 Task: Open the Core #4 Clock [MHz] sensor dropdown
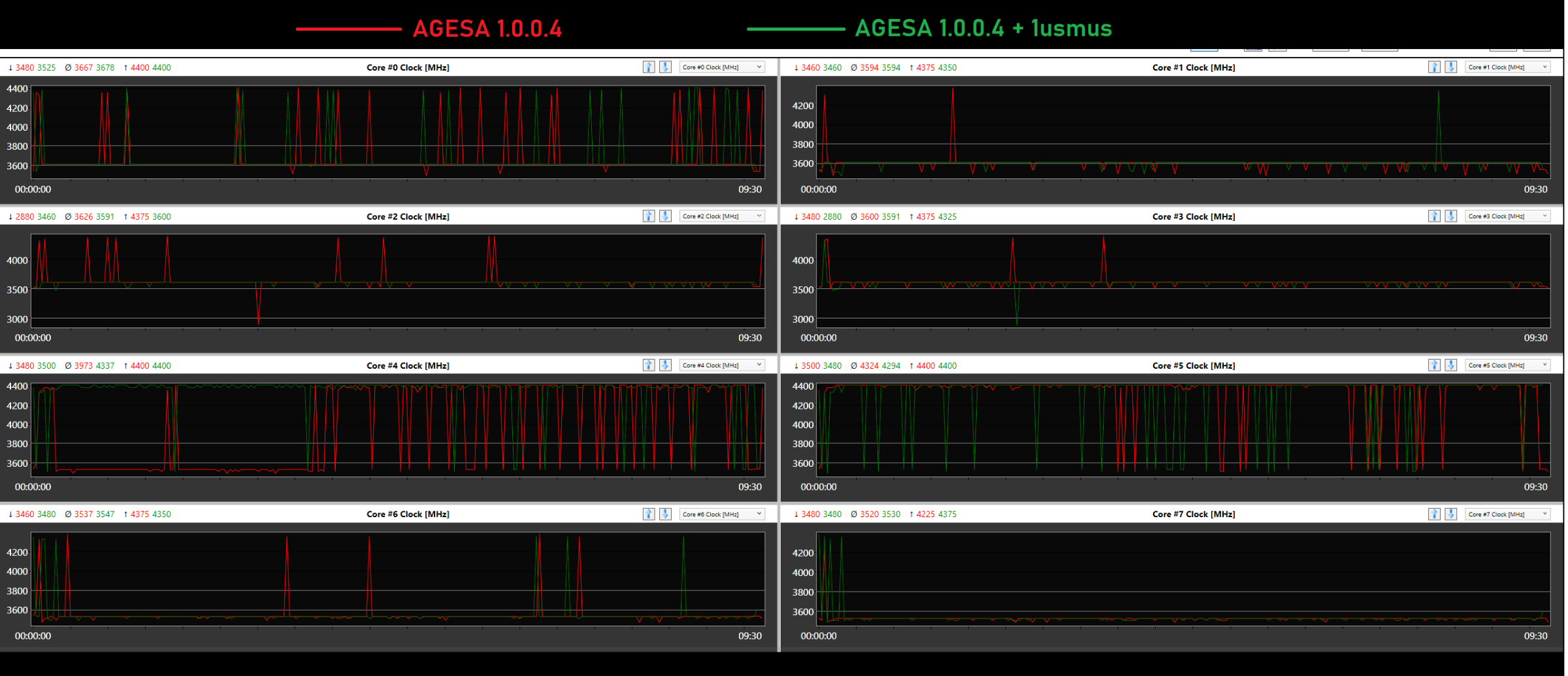pos(722,365)
